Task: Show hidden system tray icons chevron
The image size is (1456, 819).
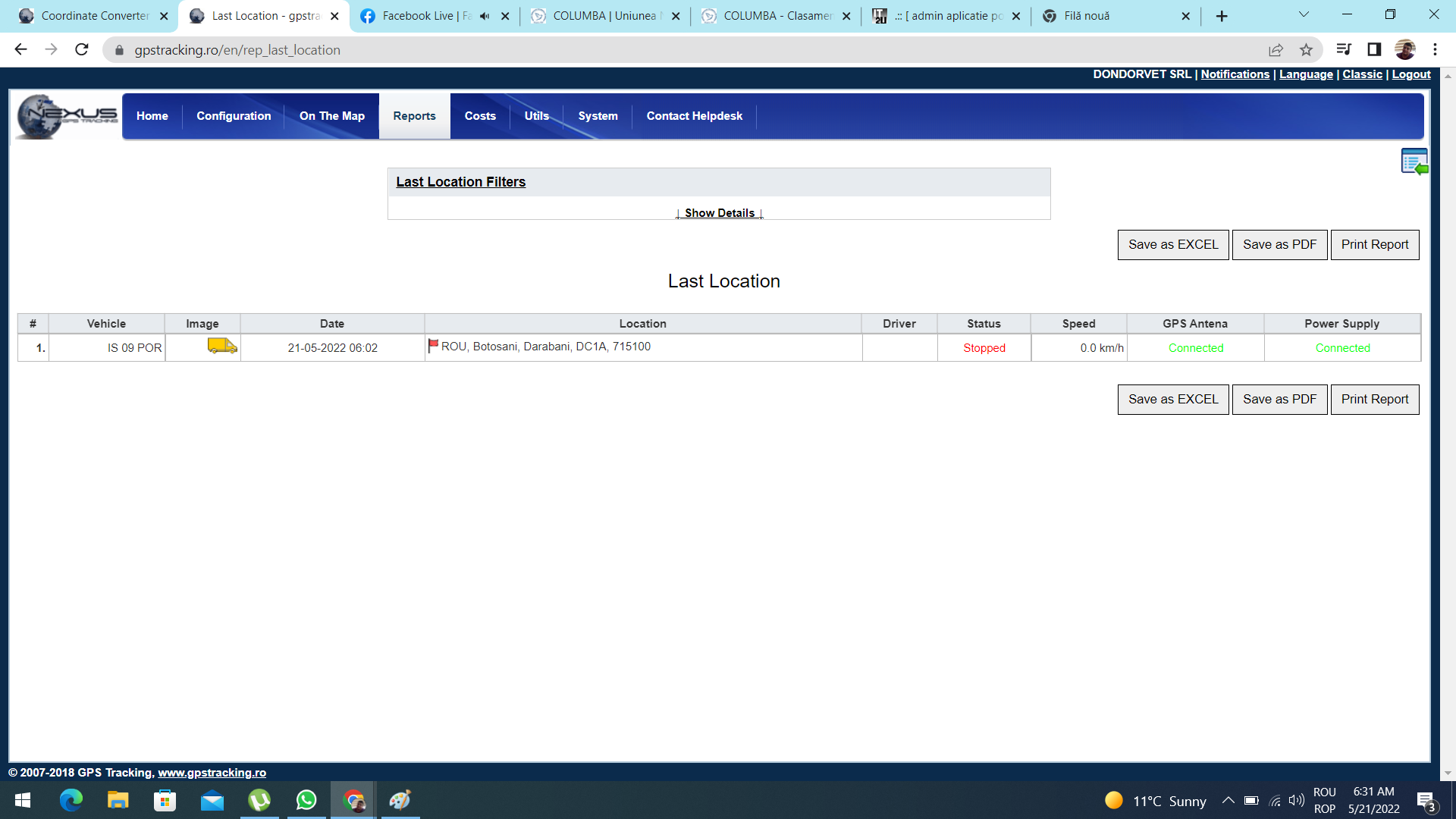Action: tap(1228, 801)
